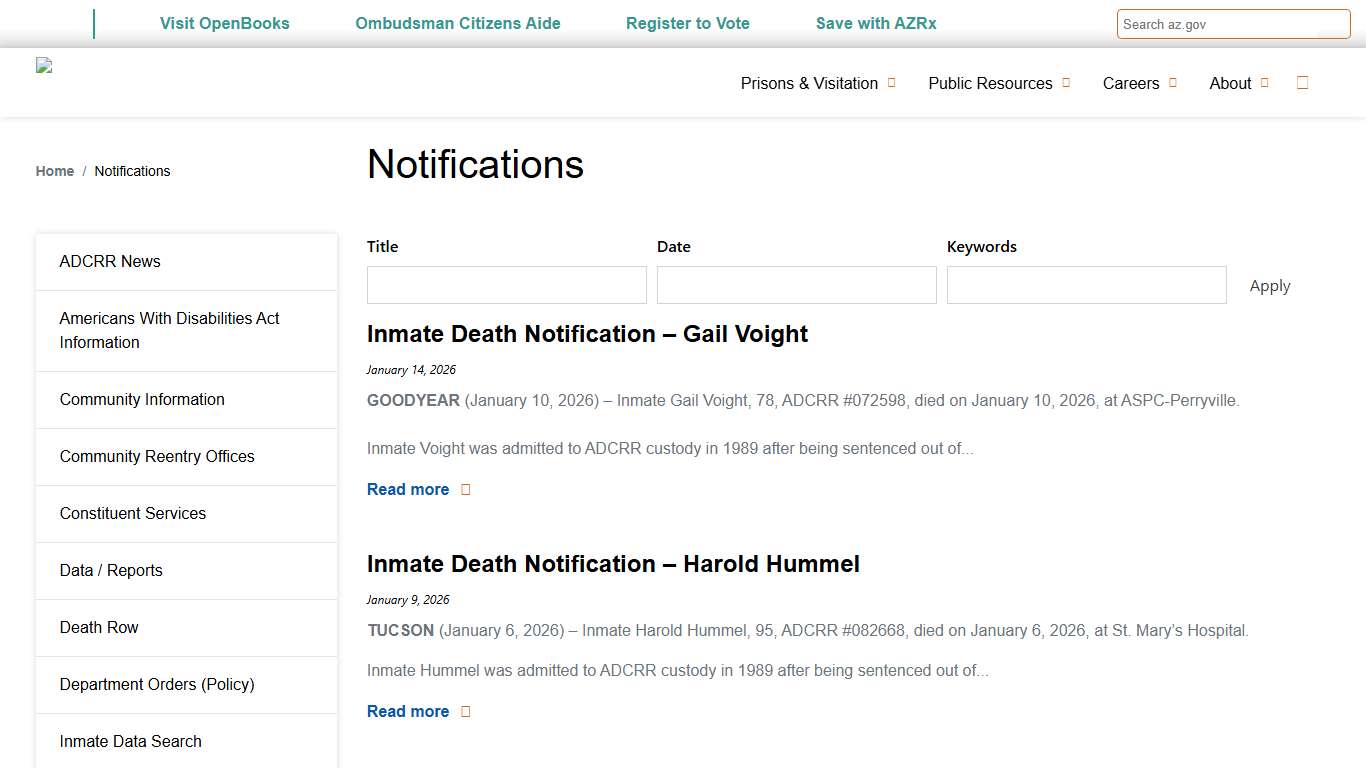The width and height of the screenshot is (1366, 768).
Task: Open the search icon in the main navigation
Action: tap(1302, 83)
